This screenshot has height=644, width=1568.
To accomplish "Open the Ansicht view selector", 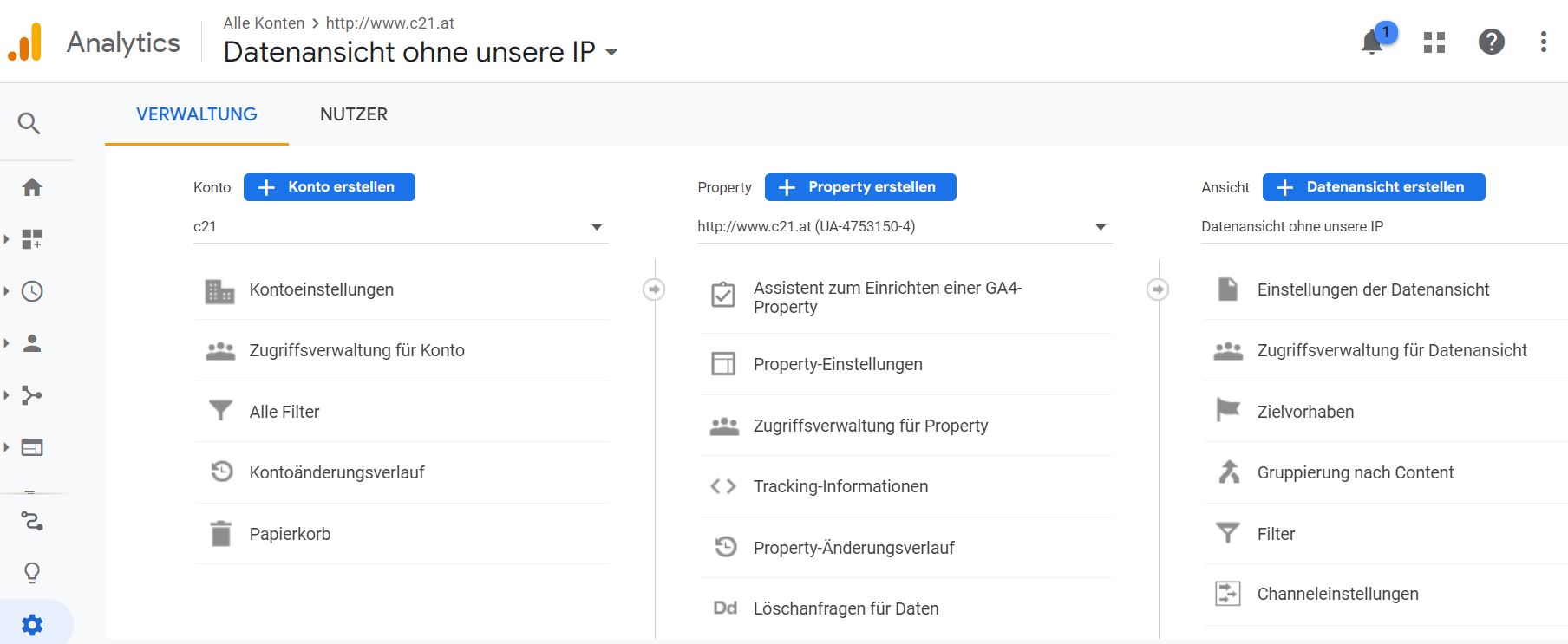I will [1384, 227].
